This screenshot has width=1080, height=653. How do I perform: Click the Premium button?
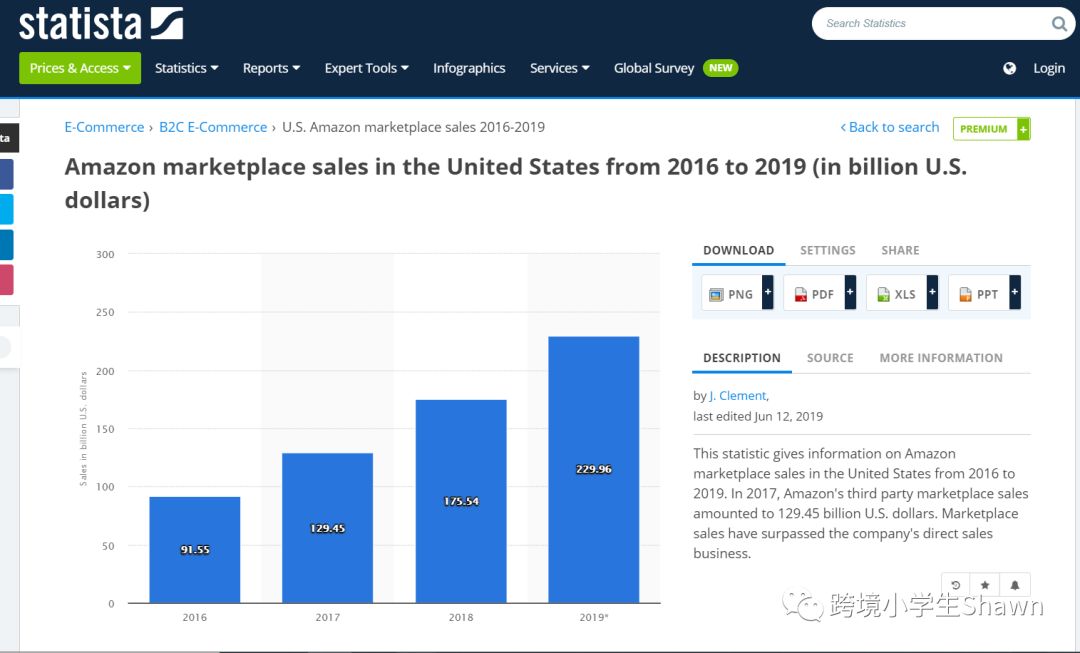pos(990,129)
